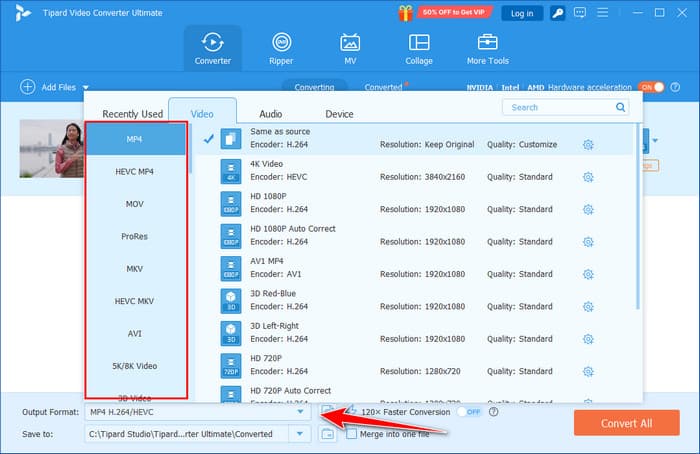Toggle Hardware acceleration switch off
Image resolution: width=700 pixels, height=454 pixels.
coord(651,87)
